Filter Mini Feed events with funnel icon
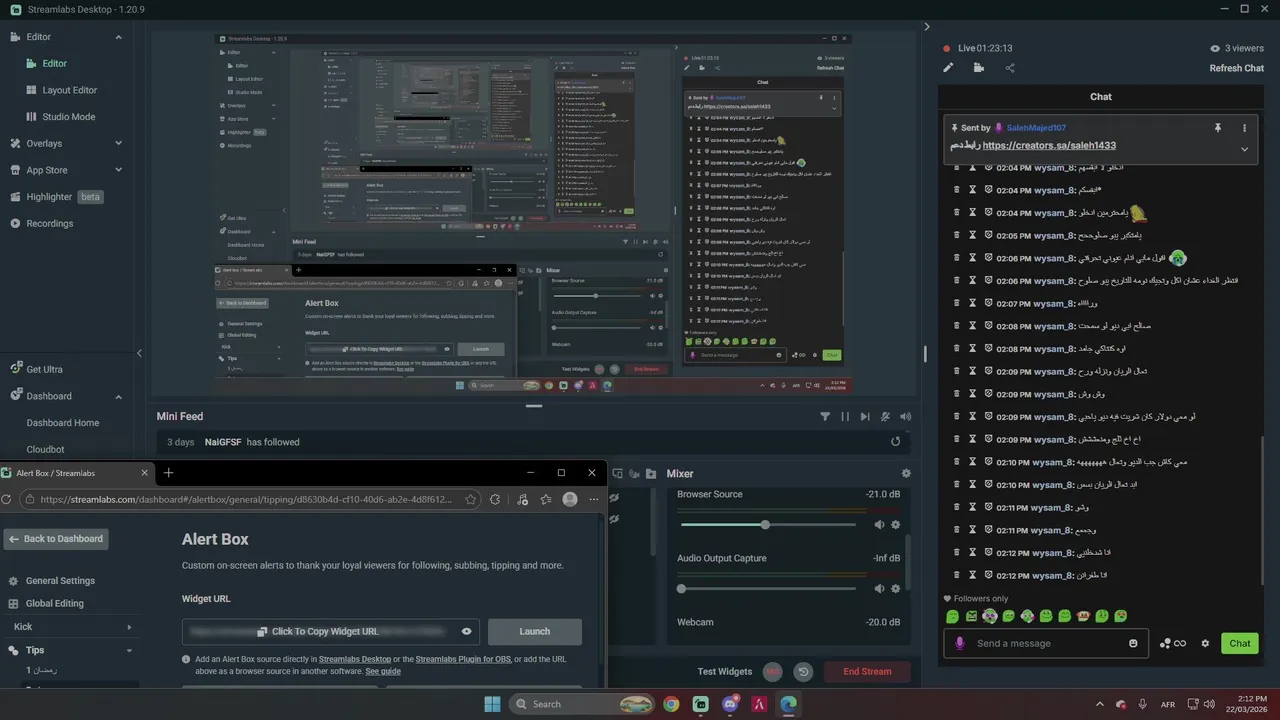 [825, 417]
